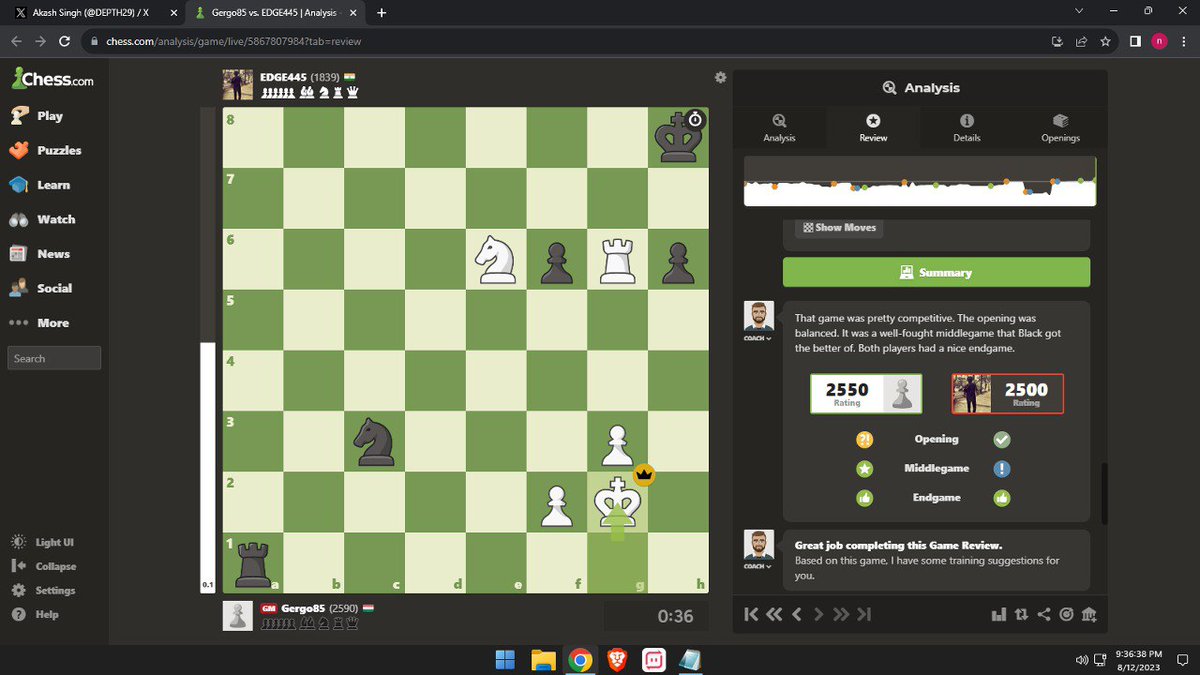Click the Show Moves button
The width and height of the screenshot is (1200, 675).
coord(839,227)
